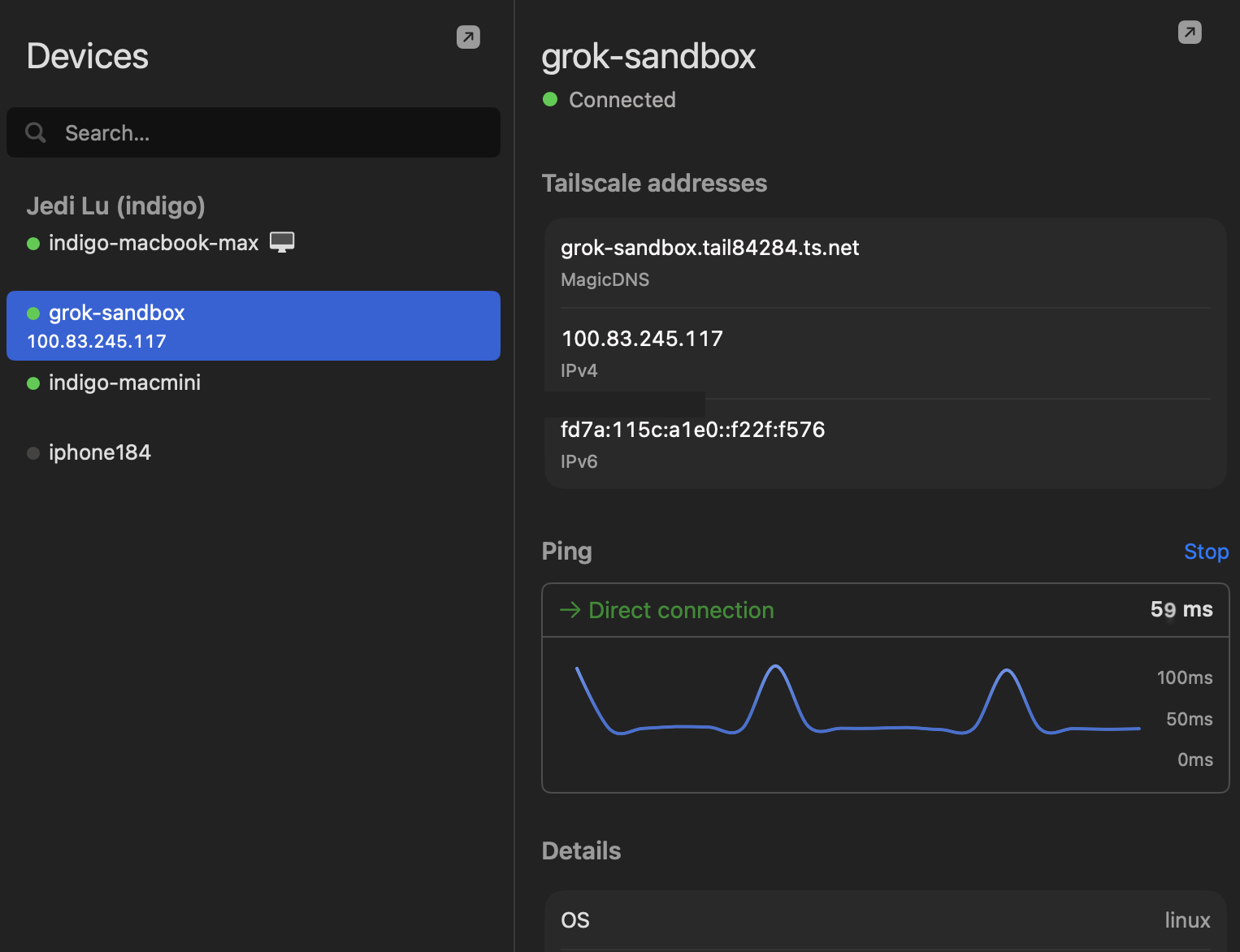Click the Details section heading
The height and width of the screenshot is (952, 1240).
pos(581,851)
